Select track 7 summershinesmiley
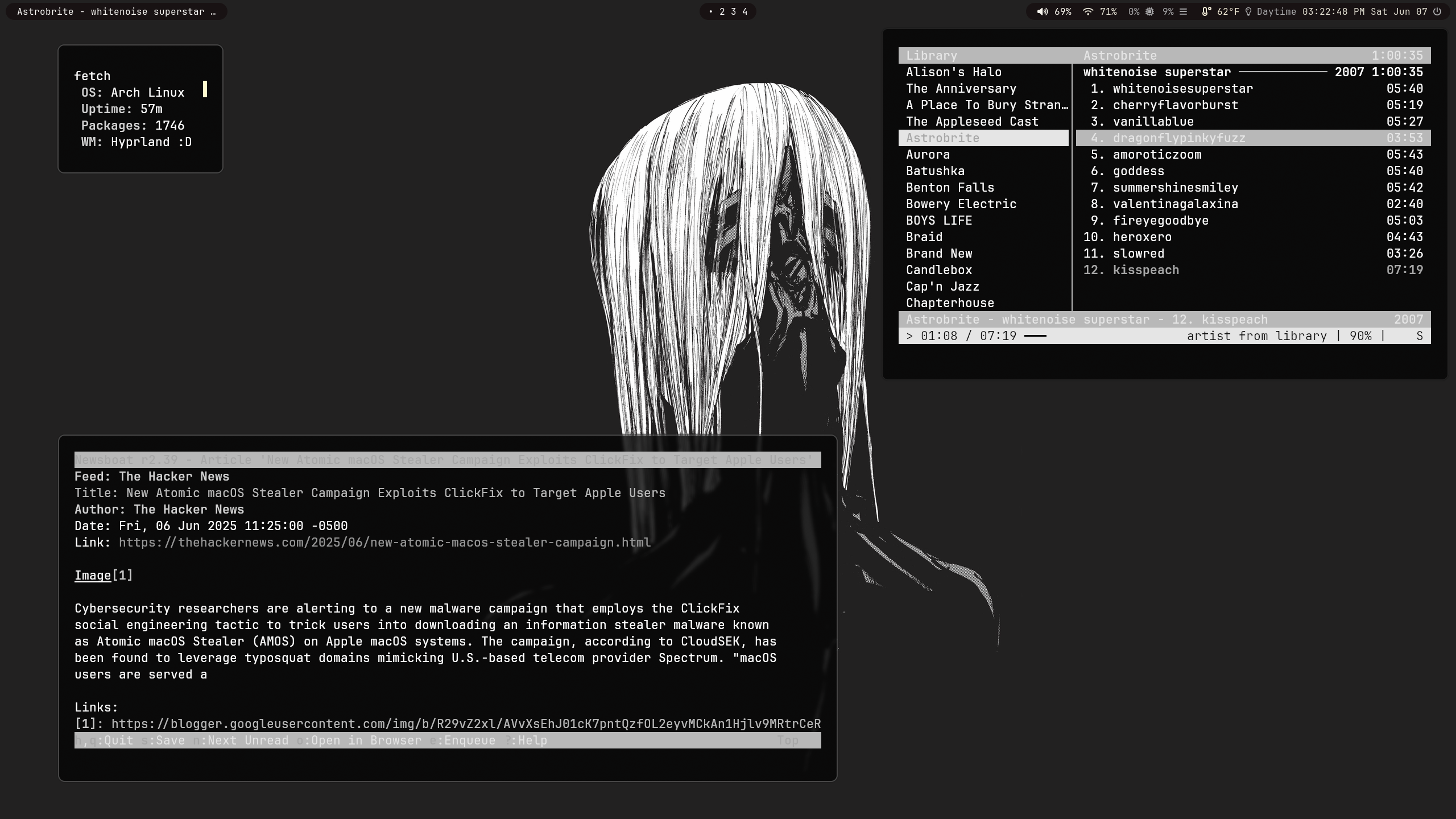The width and height of the screenshot is (1456, 819). click(x=1253, y=188)
